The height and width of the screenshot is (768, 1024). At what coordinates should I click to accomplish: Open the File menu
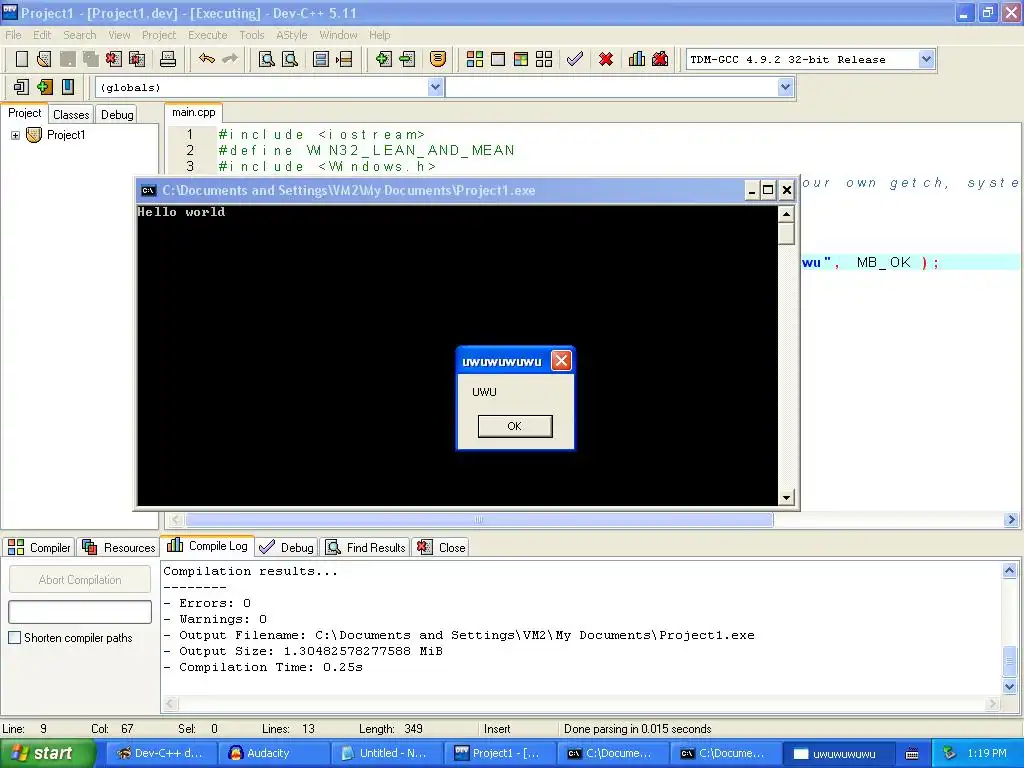(x=13, y=35)
